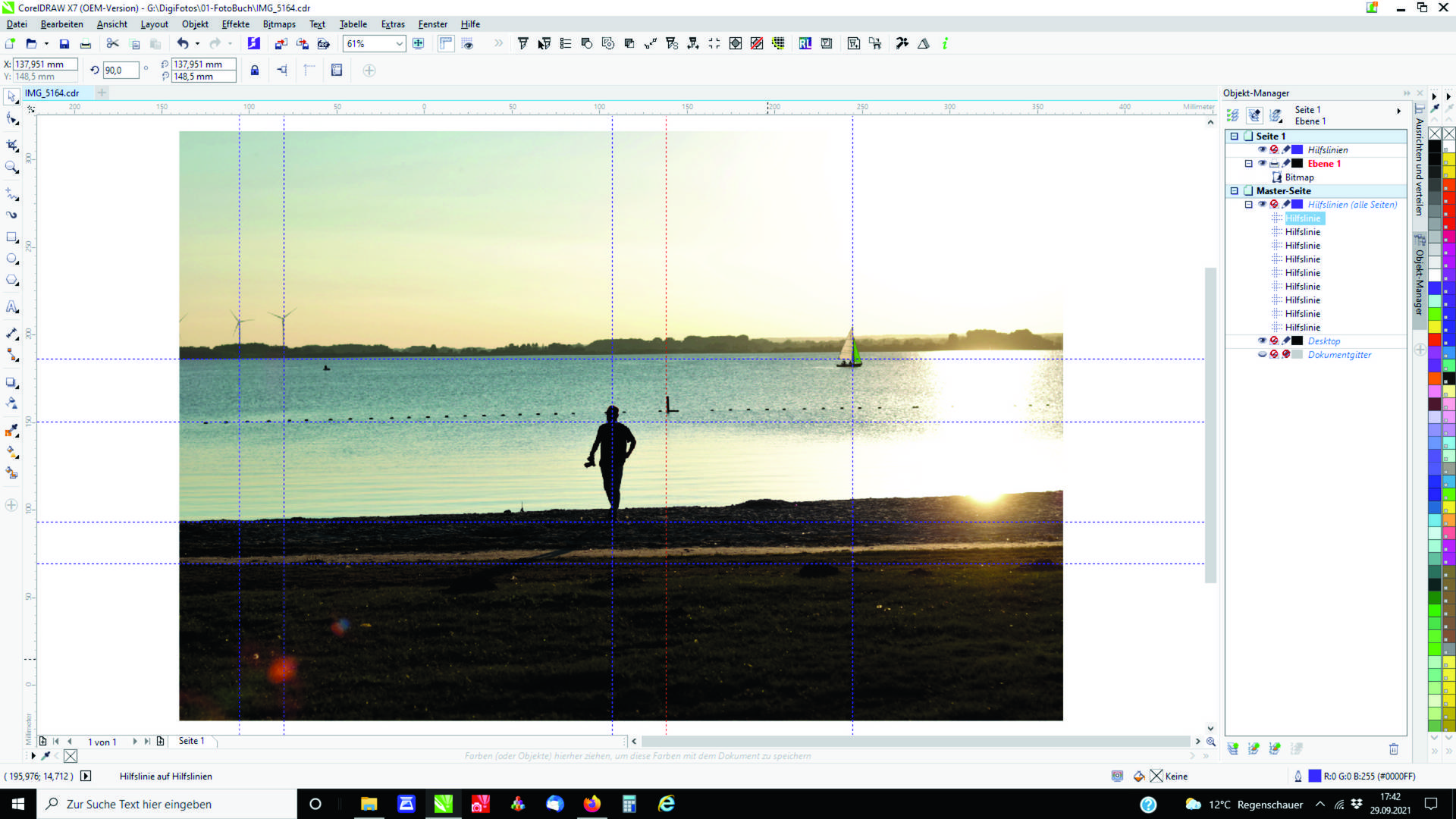Add a new document tab with the plus button

coord(102,93)
